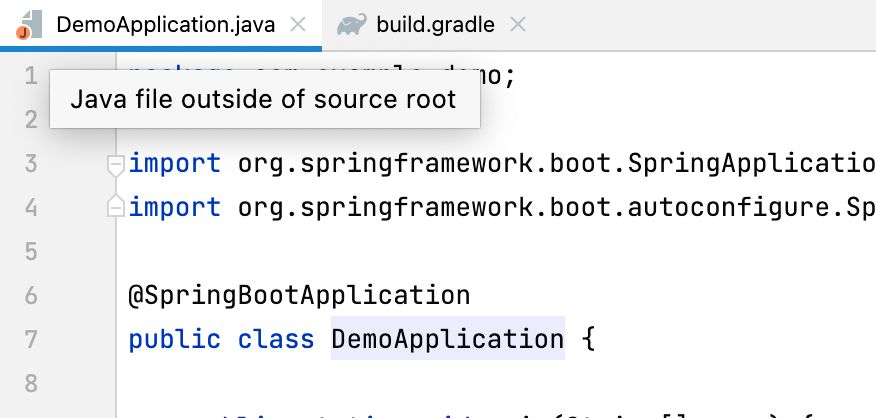
Task: Click the @SpringBootApplication annotation
Action: click(x=299, y=295)
